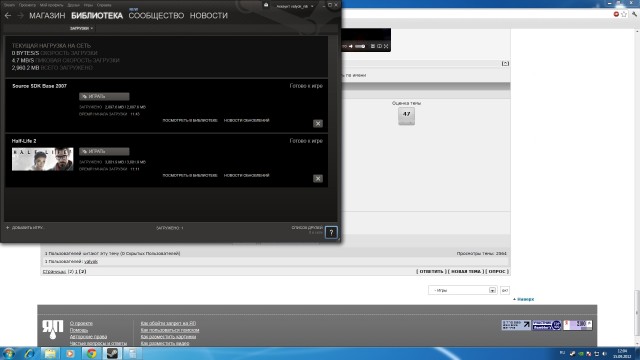Image resolution: width=640 pixels, height=360 pixels.
Task: Open Как обойти запрет на ЯП link
Action: 168,324
